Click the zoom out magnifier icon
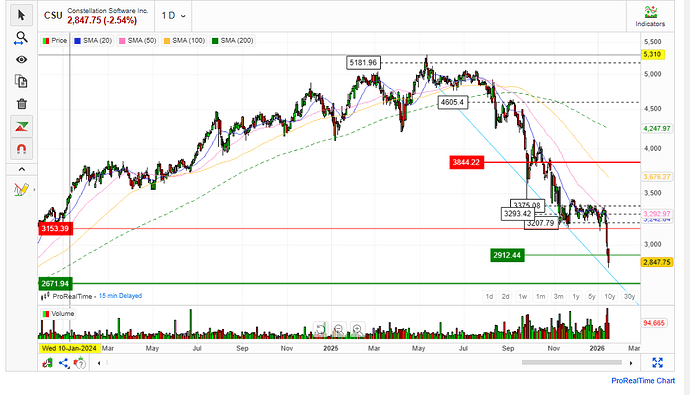 click(x=339, y=329)
